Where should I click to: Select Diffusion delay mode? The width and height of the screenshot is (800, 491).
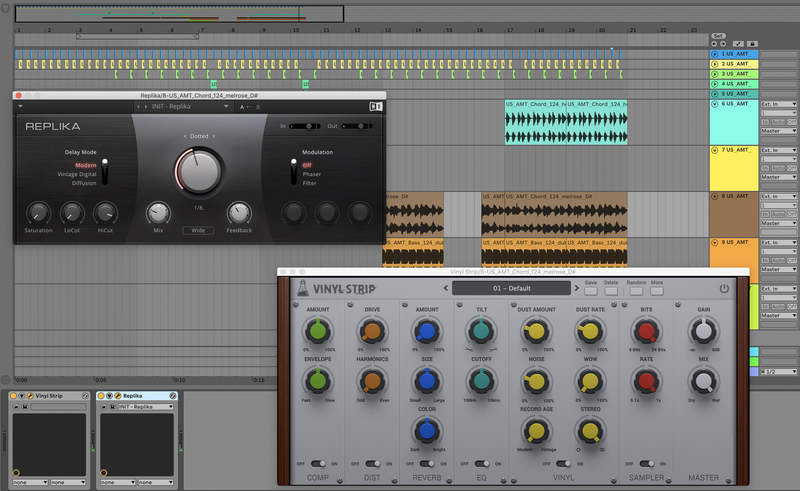point(84,183)
